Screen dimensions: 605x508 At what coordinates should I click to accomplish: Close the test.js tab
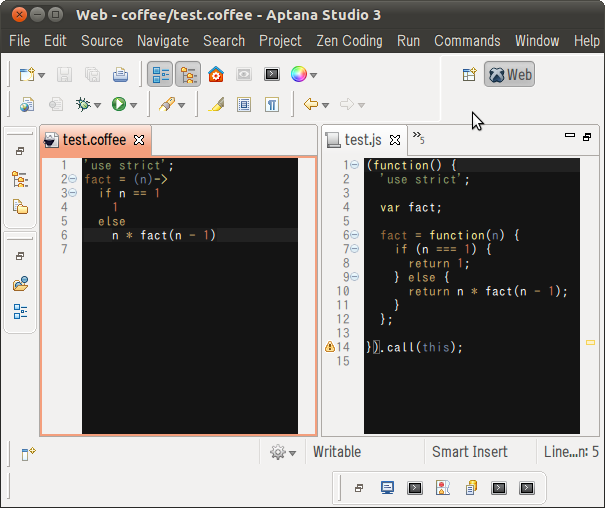coord(395,140)
